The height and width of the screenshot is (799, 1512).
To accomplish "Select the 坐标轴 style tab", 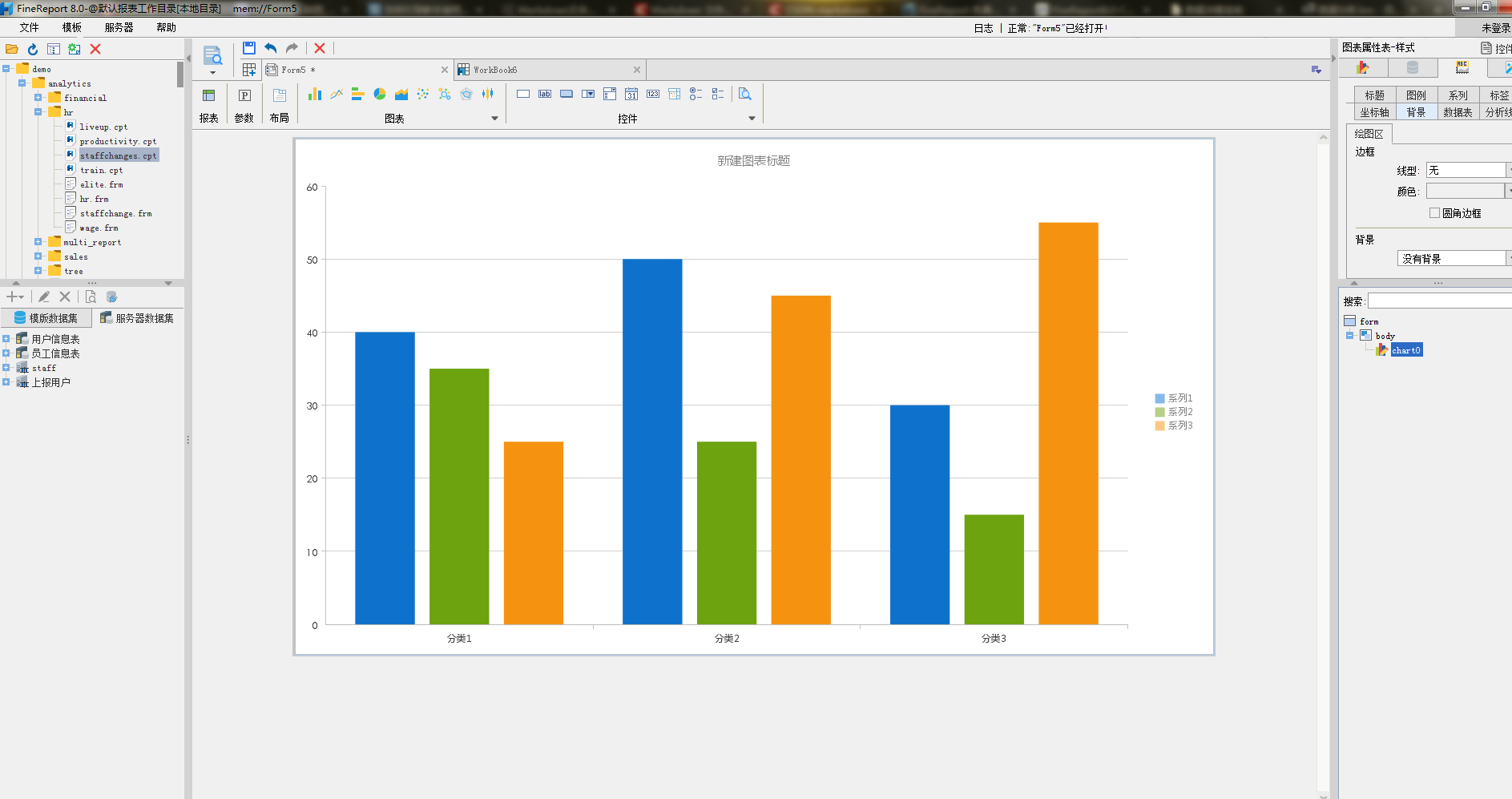I will 1374,112.
